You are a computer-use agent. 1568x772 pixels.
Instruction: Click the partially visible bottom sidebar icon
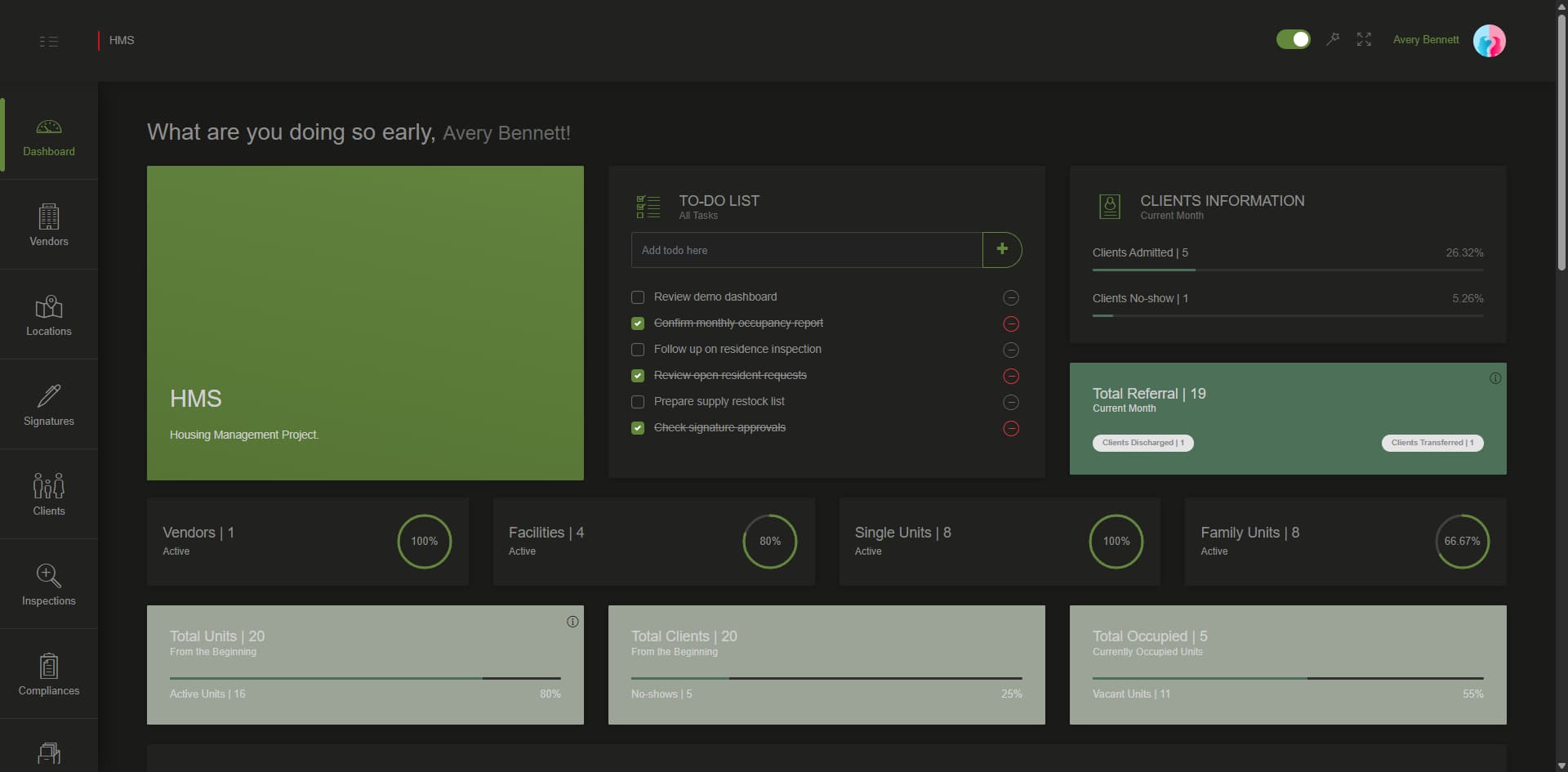(x=49, y=752)
